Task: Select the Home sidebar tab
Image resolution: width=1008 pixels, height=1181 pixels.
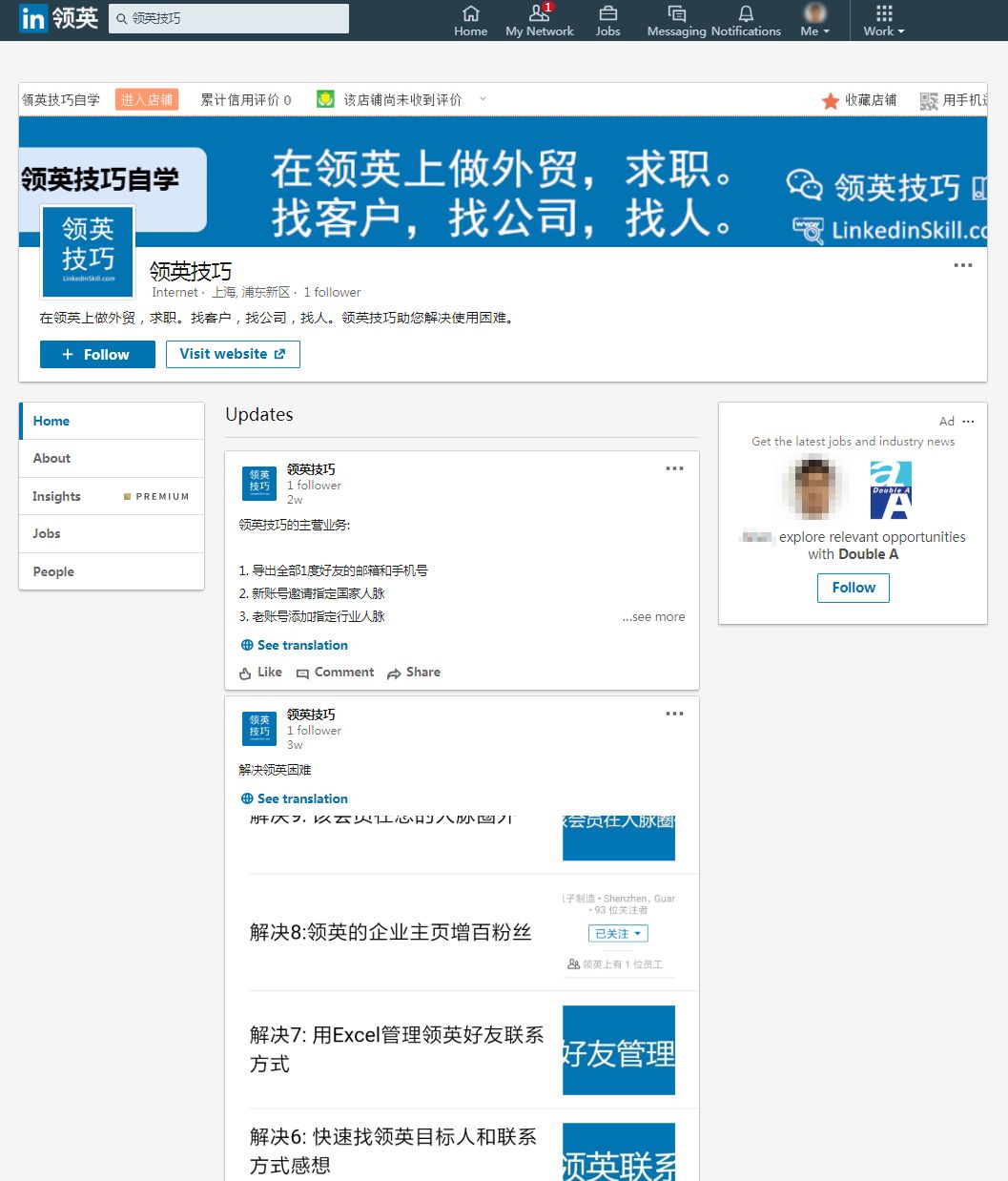Action: (112, 421)
